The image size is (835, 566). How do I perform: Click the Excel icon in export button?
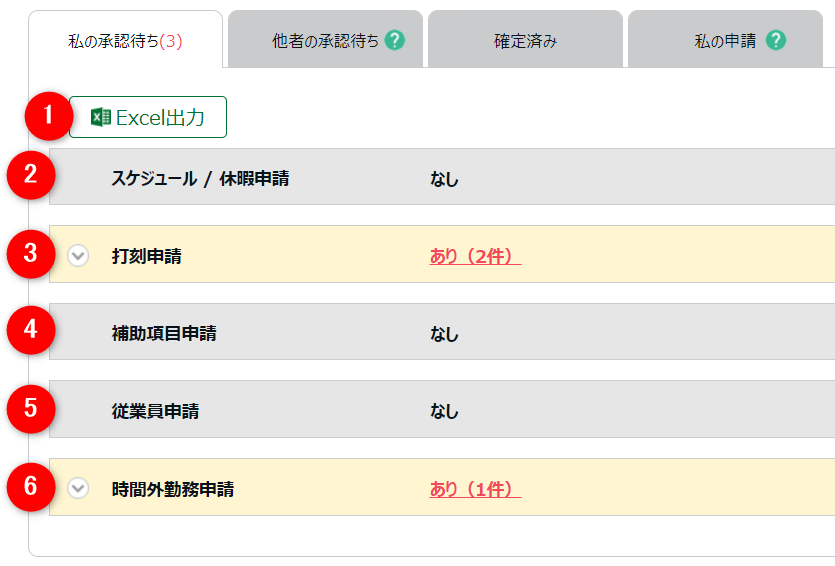[x=101, y=118]
